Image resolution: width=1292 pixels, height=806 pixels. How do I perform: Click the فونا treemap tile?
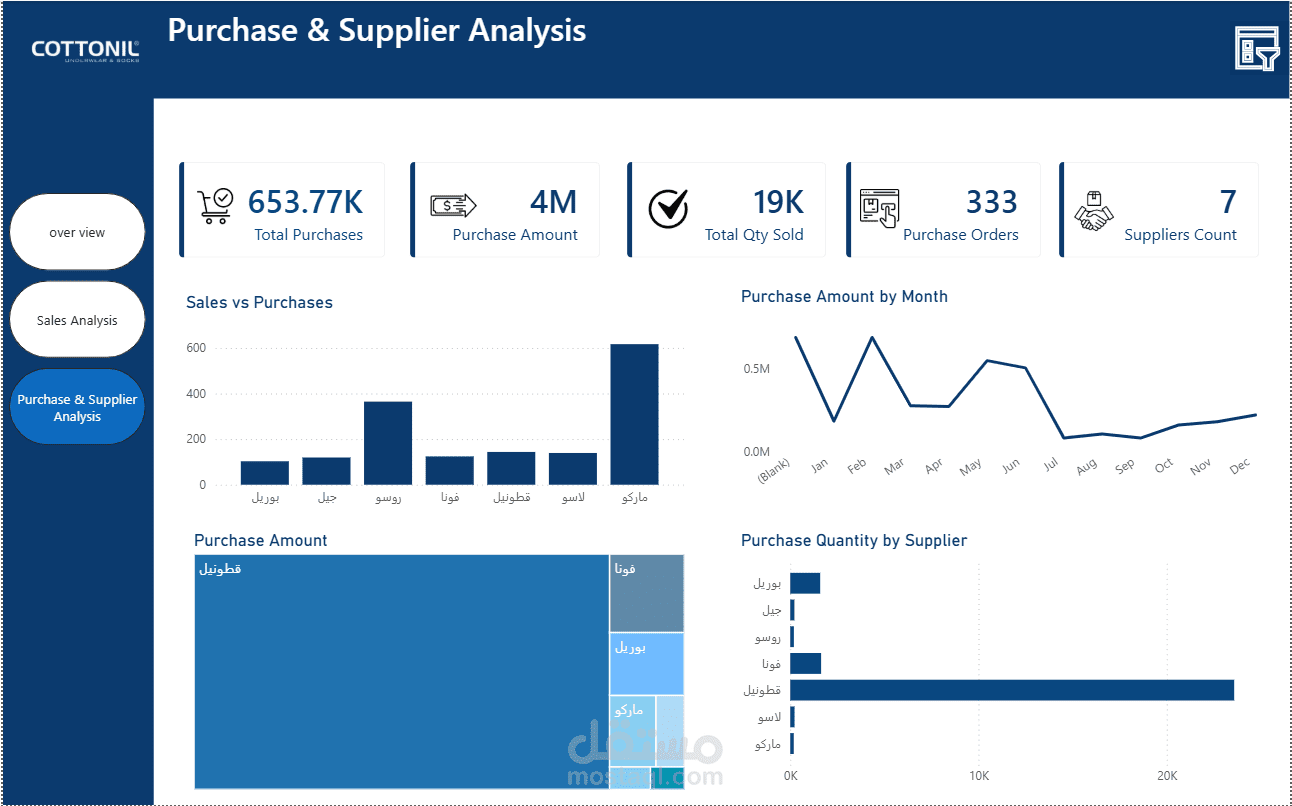click(647, 594)
